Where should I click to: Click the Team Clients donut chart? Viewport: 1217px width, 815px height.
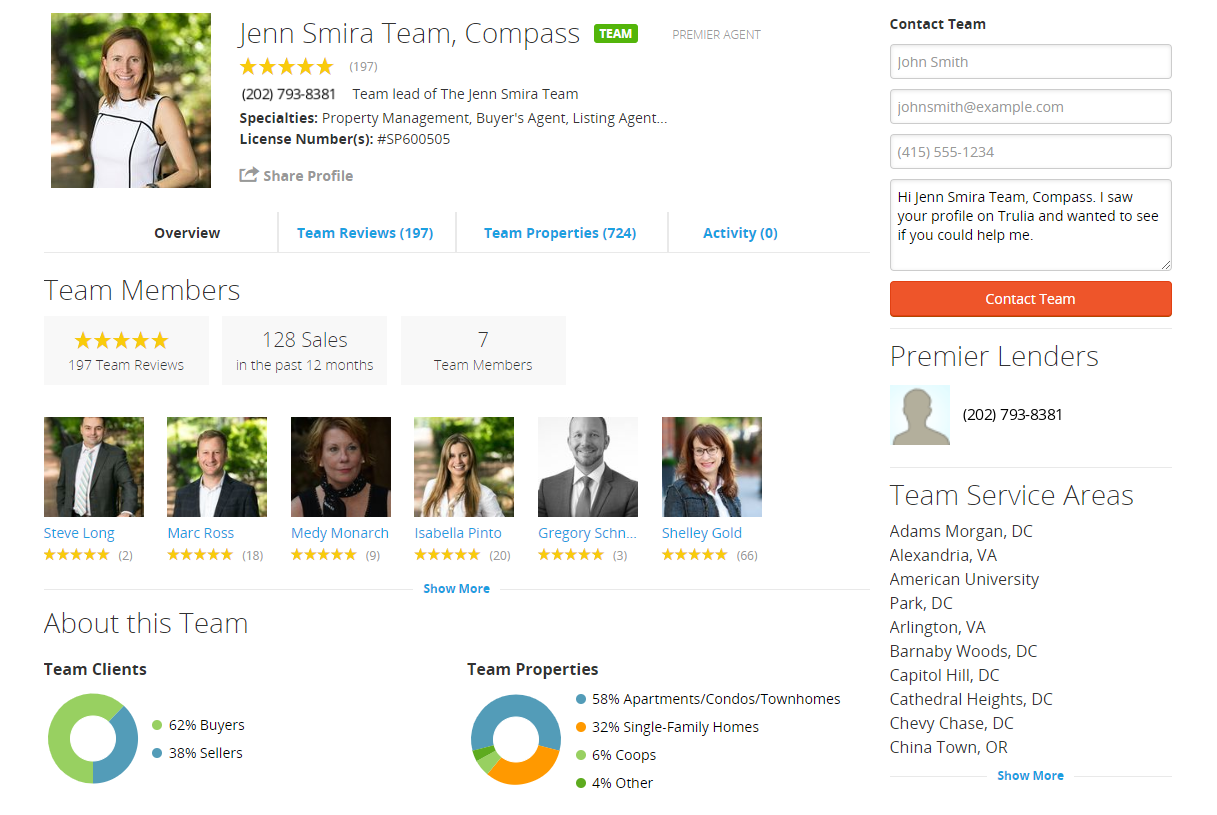click(x=93, y=739)
